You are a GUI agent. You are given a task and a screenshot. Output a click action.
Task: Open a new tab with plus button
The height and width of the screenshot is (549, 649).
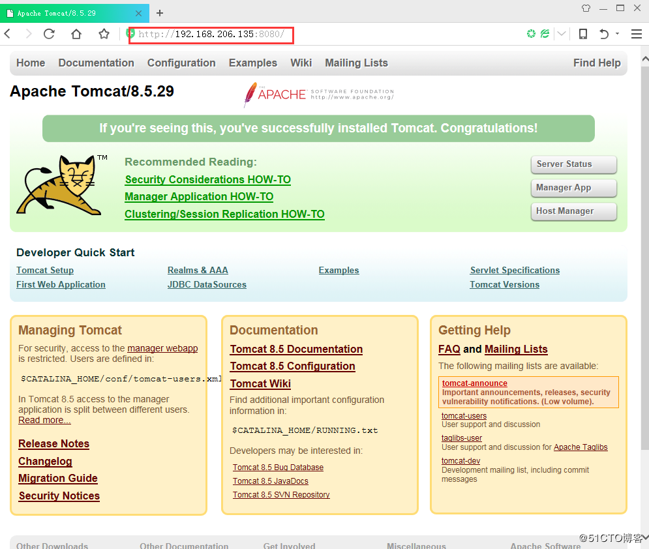(159, 13)
